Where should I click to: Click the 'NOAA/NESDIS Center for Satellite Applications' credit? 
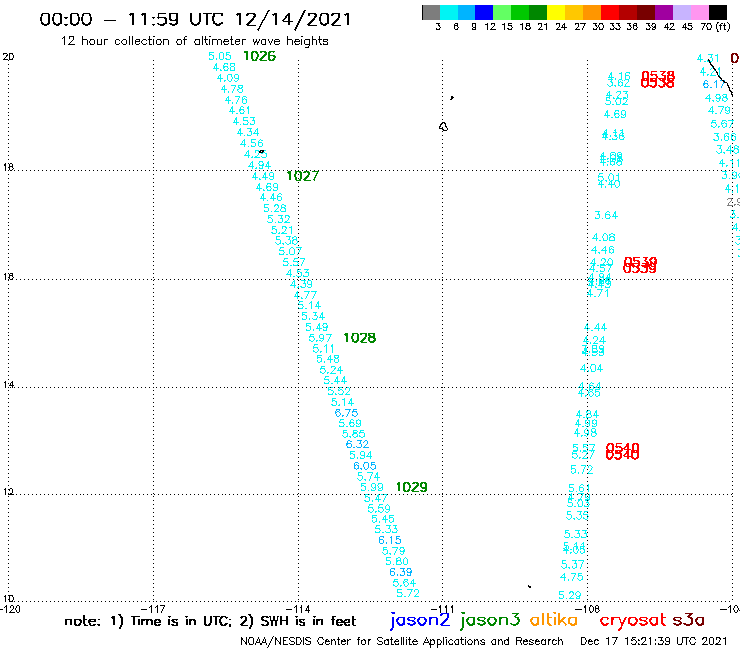point(402,642)
